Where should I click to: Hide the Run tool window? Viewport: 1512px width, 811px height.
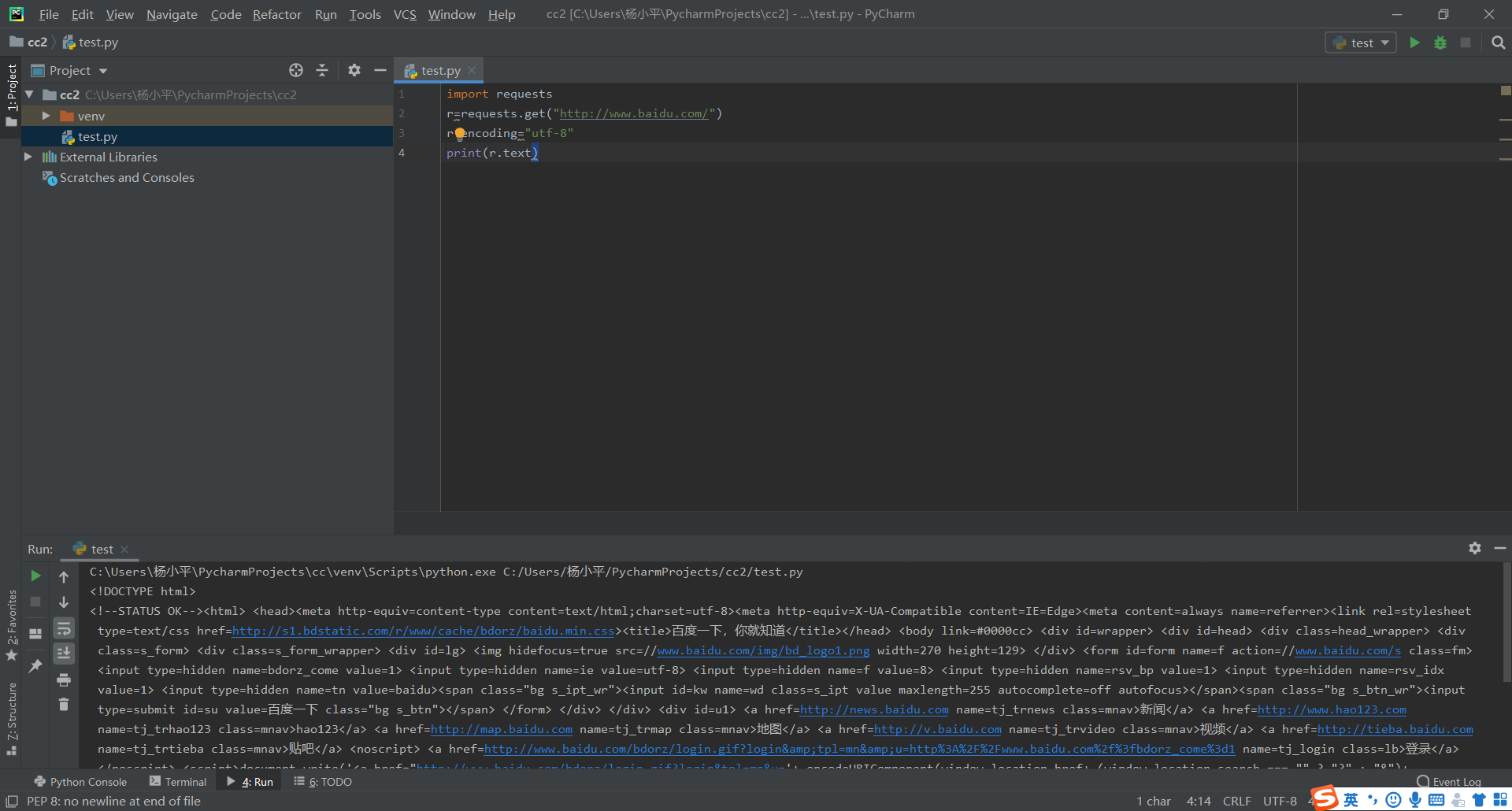coord(1500,548)
